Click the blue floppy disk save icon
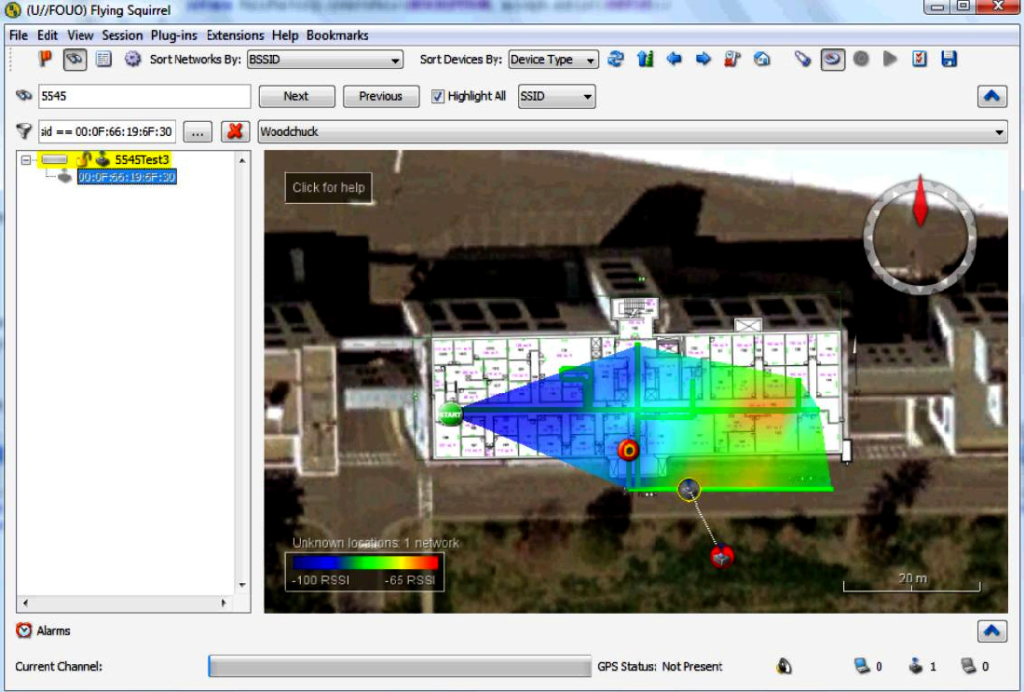This screenshot has width=1024, height=692. coord(949,59)
